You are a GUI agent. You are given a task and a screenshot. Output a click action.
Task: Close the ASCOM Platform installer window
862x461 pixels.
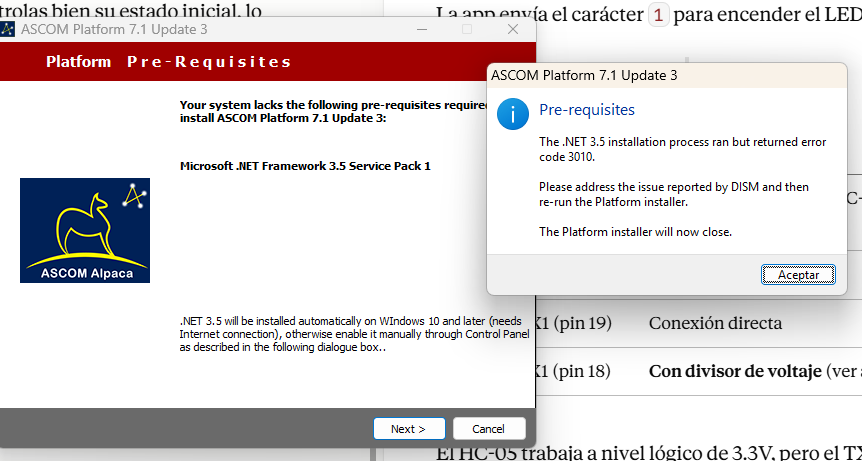pyautogui.click(x=513, y=29)
